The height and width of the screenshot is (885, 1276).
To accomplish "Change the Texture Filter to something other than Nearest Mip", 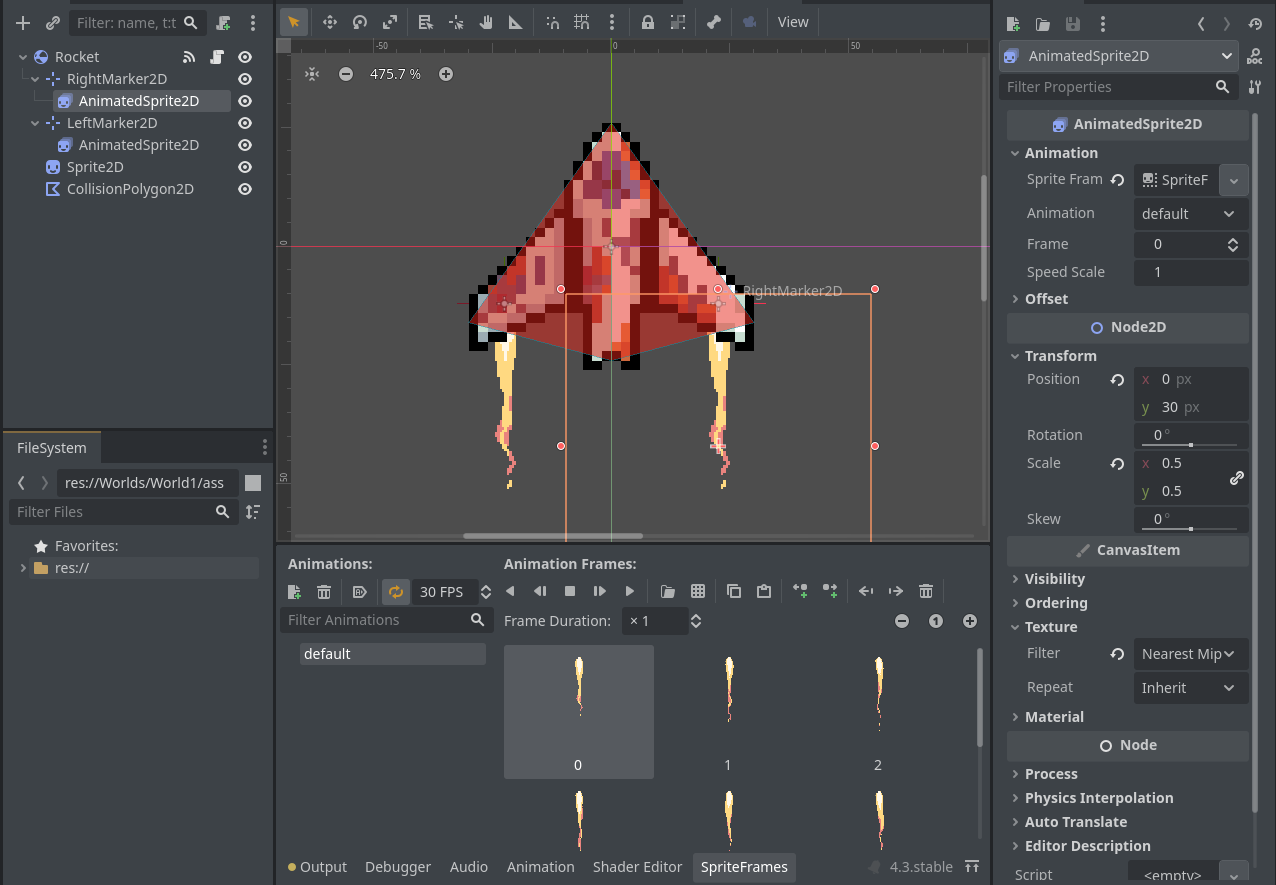I will 1190,653.
